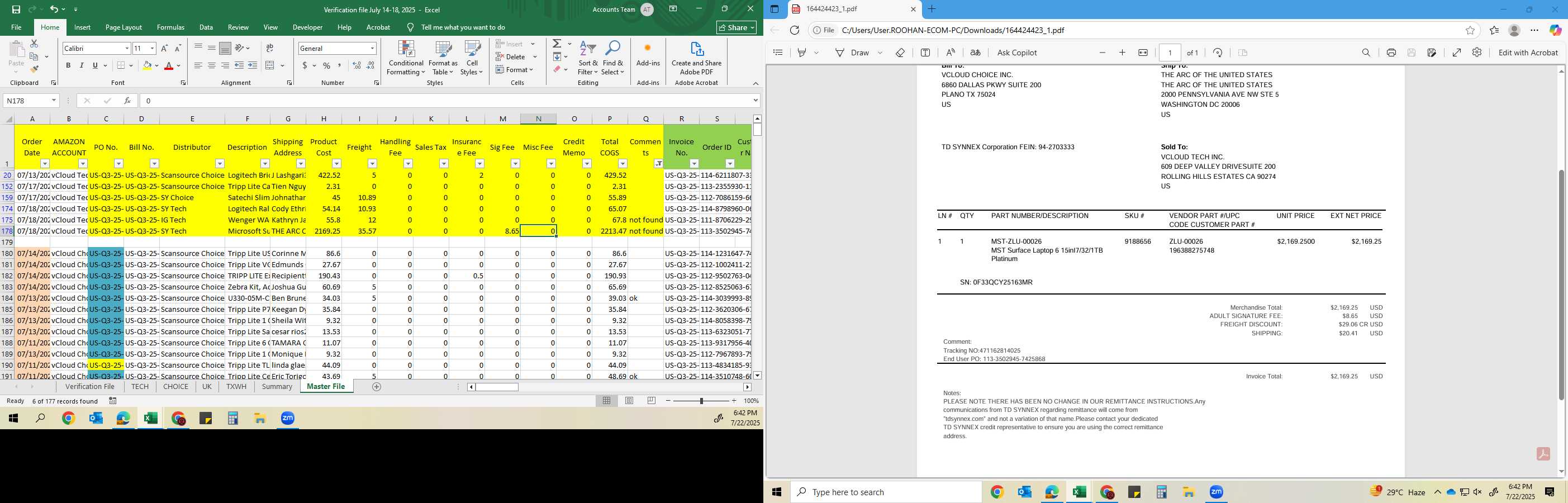Toggle Wrap Text in Alignment group
Viewport: 1568px width, 503px height.
270,48
